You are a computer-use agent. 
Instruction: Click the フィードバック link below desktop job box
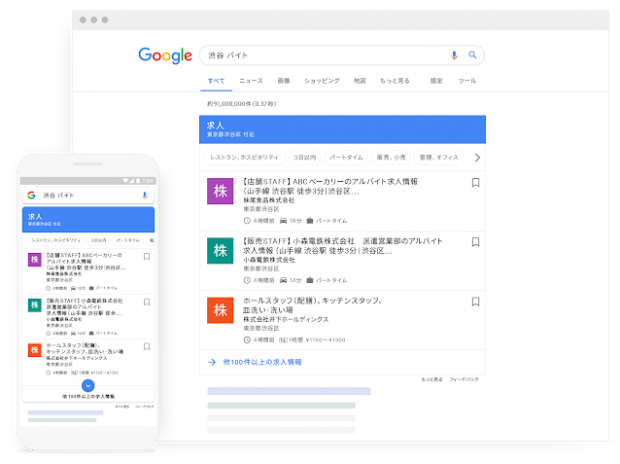click(464, 379)
